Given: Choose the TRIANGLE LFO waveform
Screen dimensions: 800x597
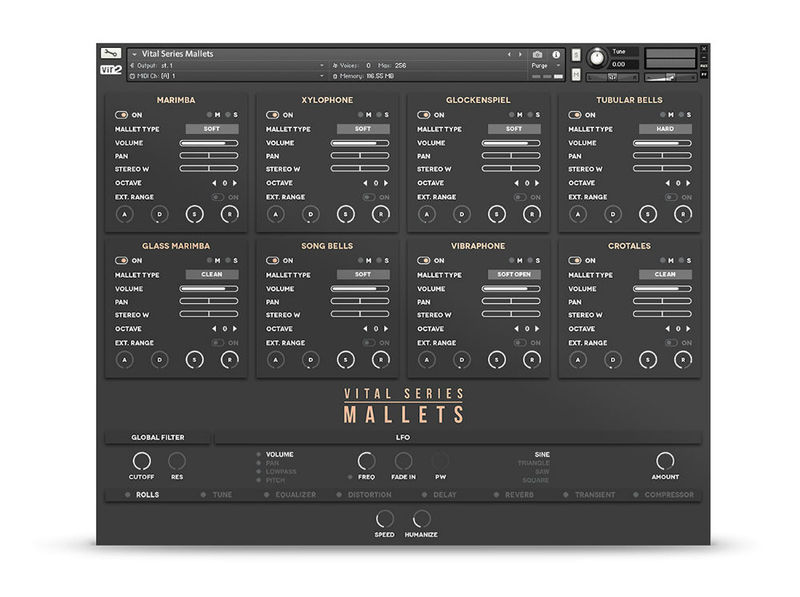Looking at the screenshot, I should point(534,463).
